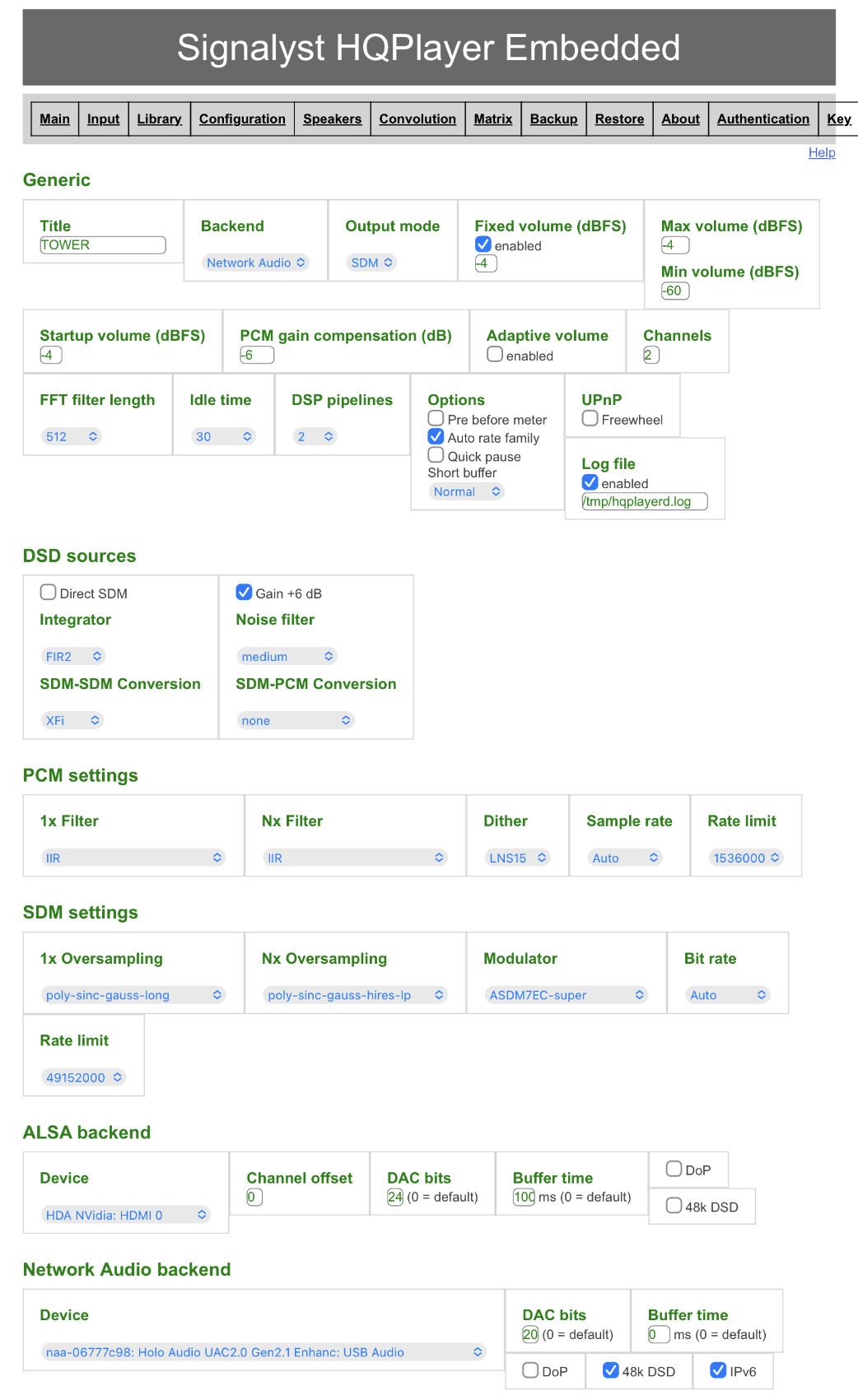Click the ALSA DAC bits field

tap(395, 1197)
